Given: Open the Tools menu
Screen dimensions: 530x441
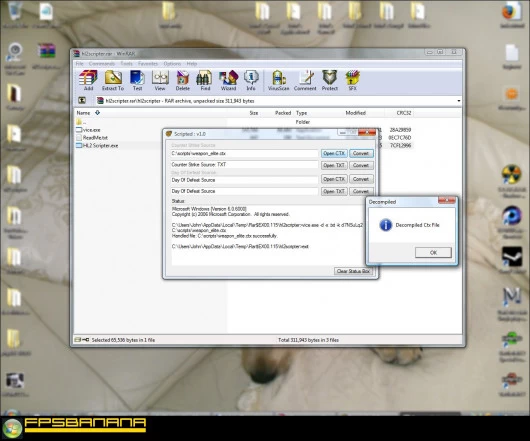Looking at the screenshot, I should 126,64.
